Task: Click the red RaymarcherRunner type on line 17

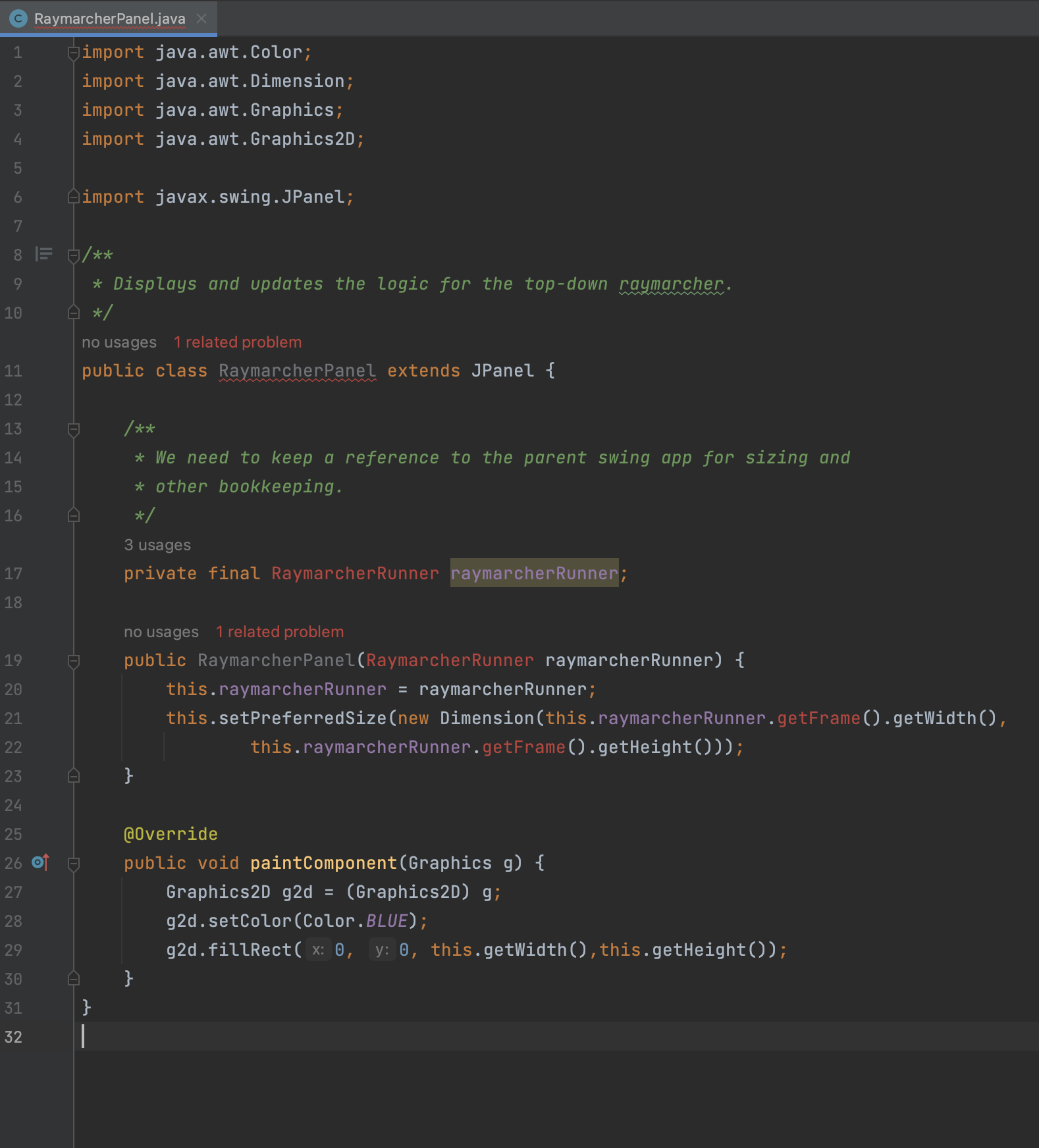Action: coord(355,573)
